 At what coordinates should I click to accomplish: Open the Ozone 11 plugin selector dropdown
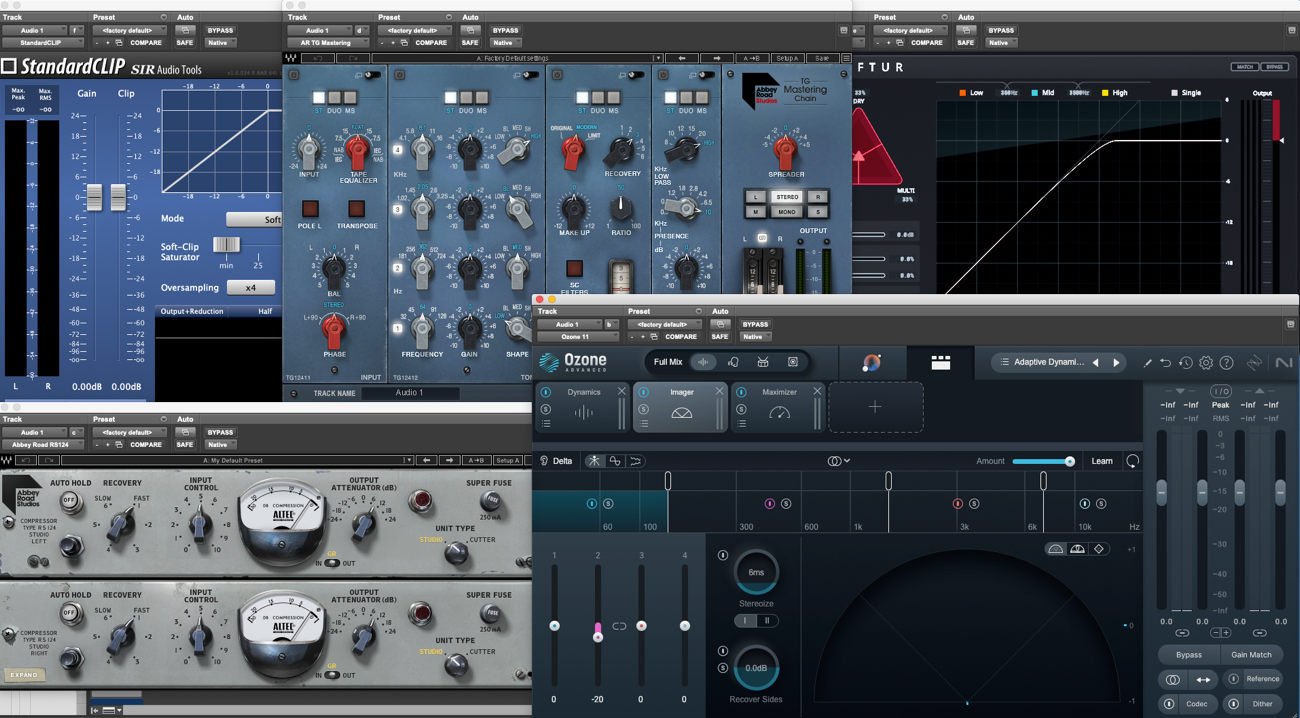[576, 337]
